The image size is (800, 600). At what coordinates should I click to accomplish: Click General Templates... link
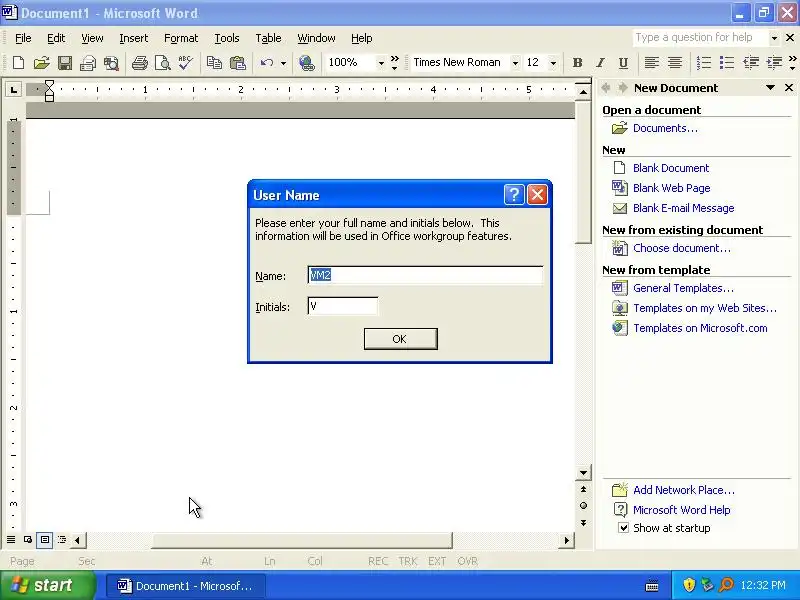(683, 288)
